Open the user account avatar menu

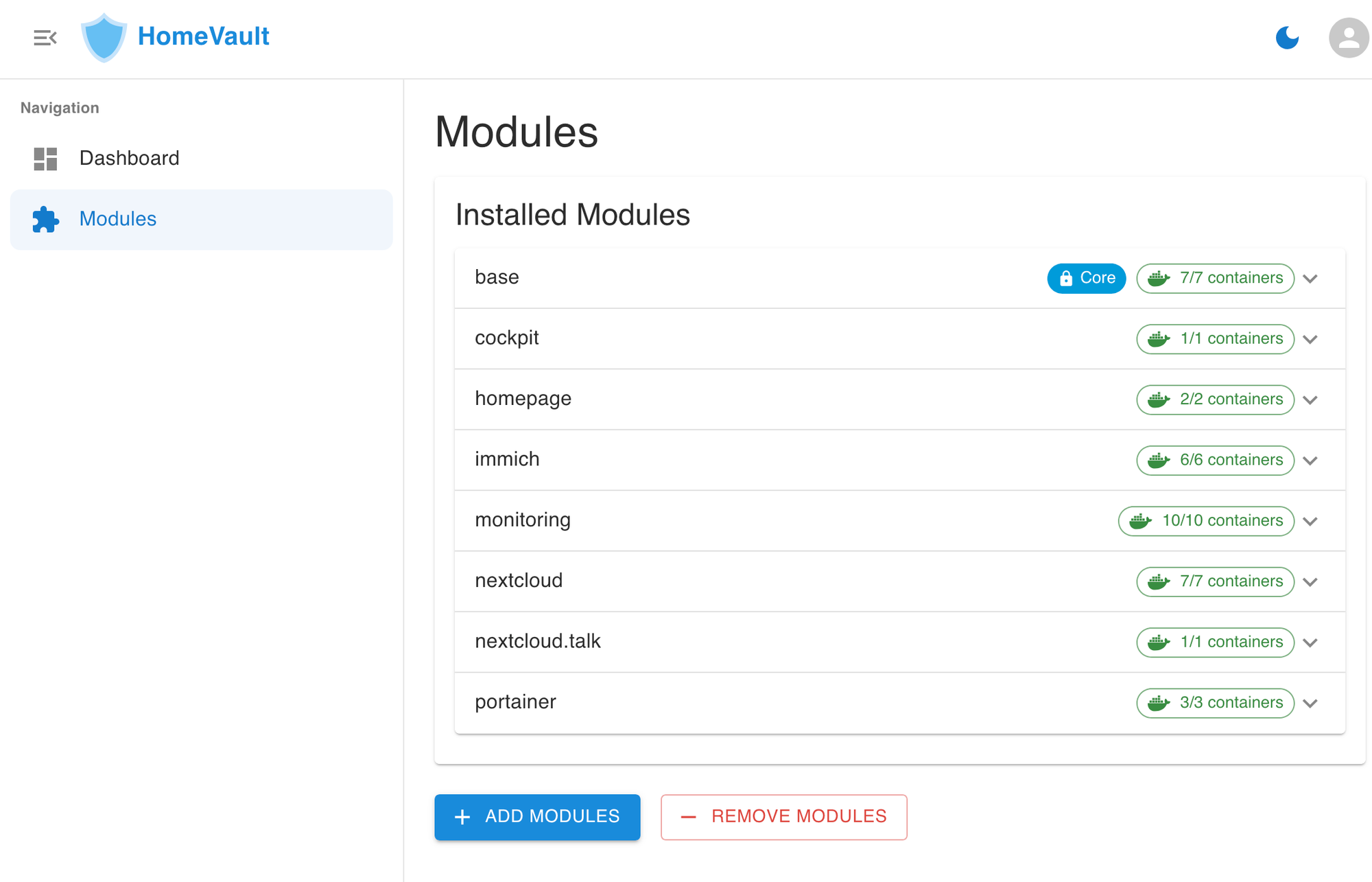point(1349,38)
